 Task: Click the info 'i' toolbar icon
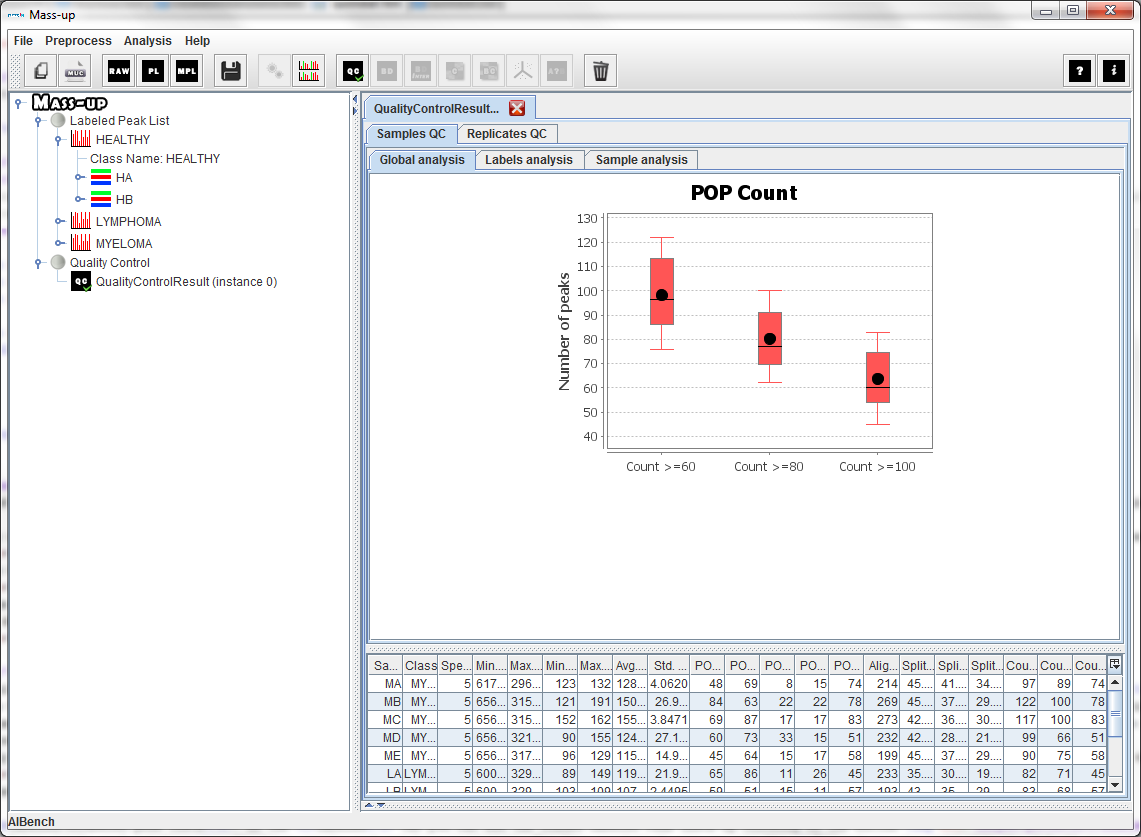(1113, 71)
